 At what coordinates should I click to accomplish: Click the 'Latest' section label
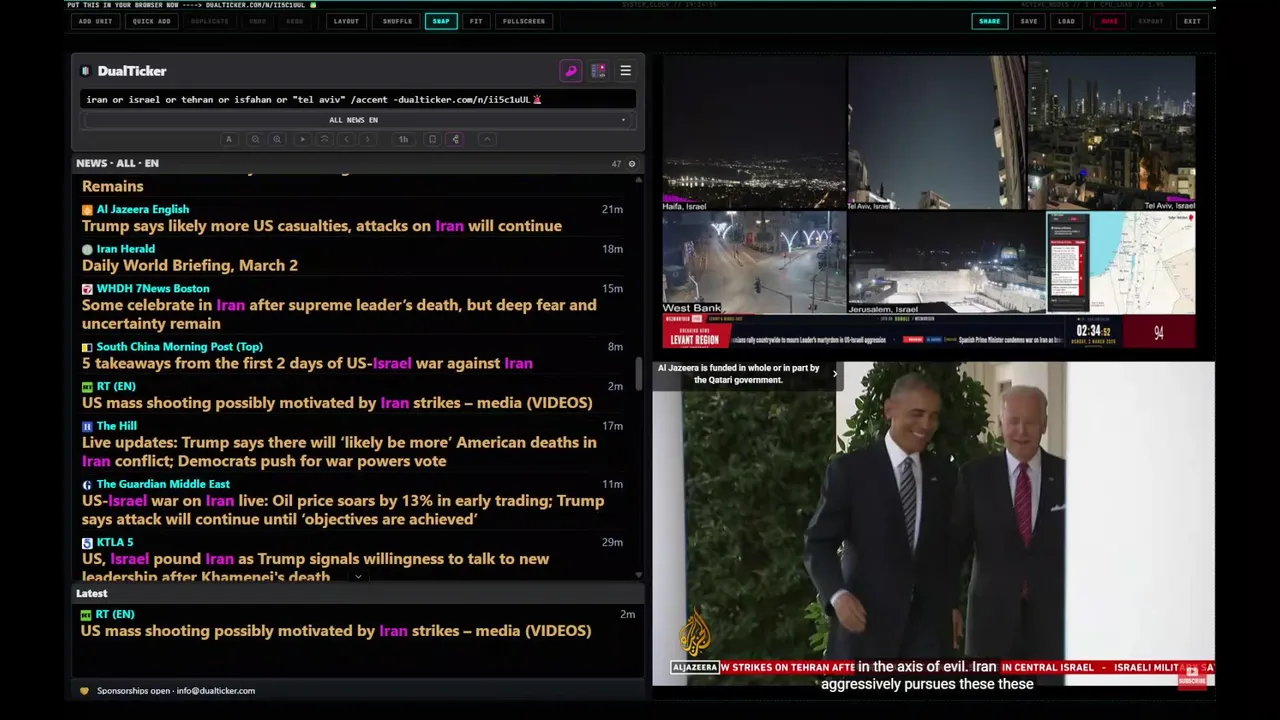[x=92, y=594]
